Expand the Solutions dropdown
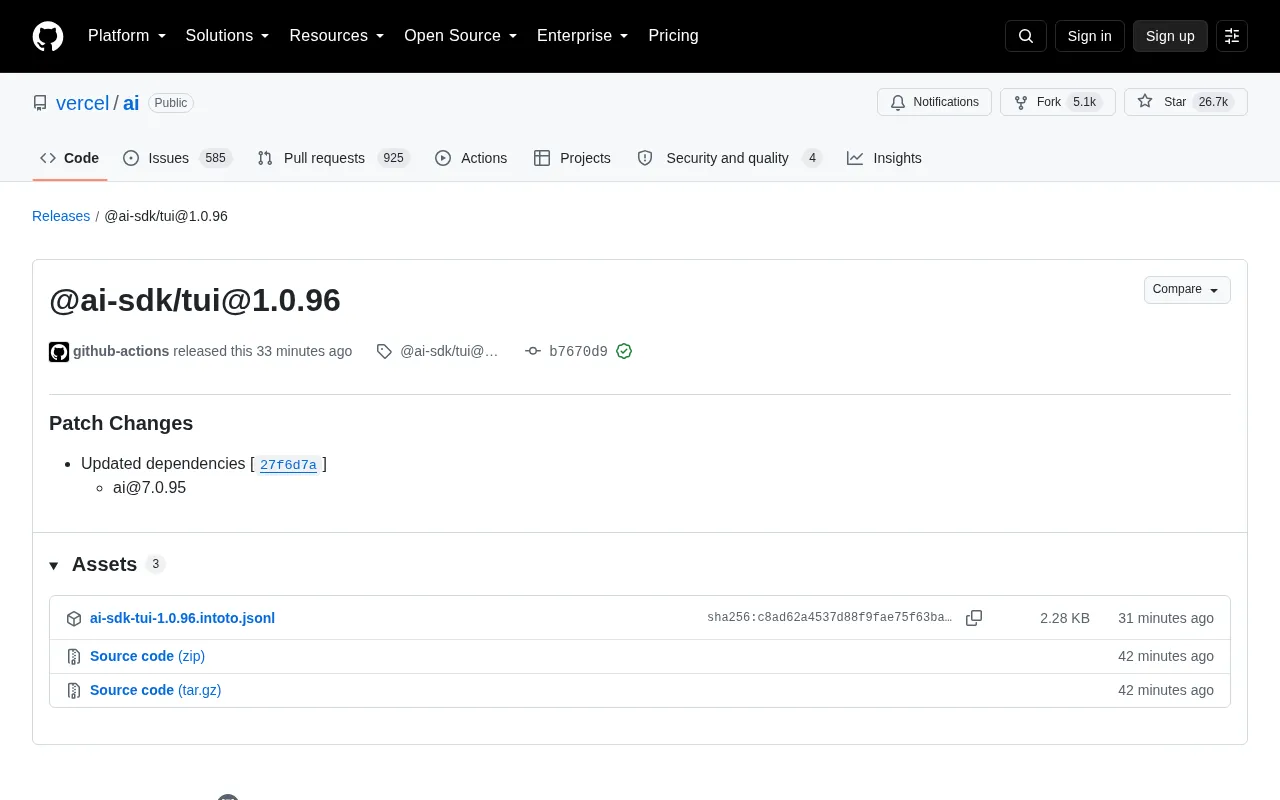1280x800 pixels. coord(228,36)
